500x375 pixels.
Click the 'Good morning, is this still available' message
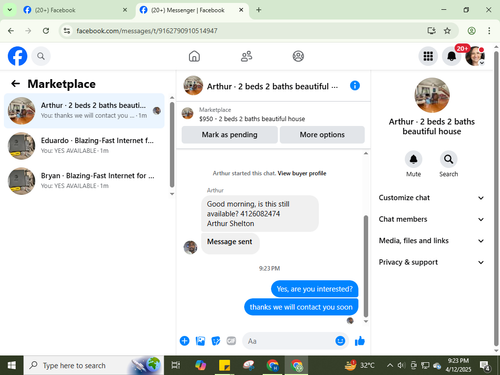260,213
